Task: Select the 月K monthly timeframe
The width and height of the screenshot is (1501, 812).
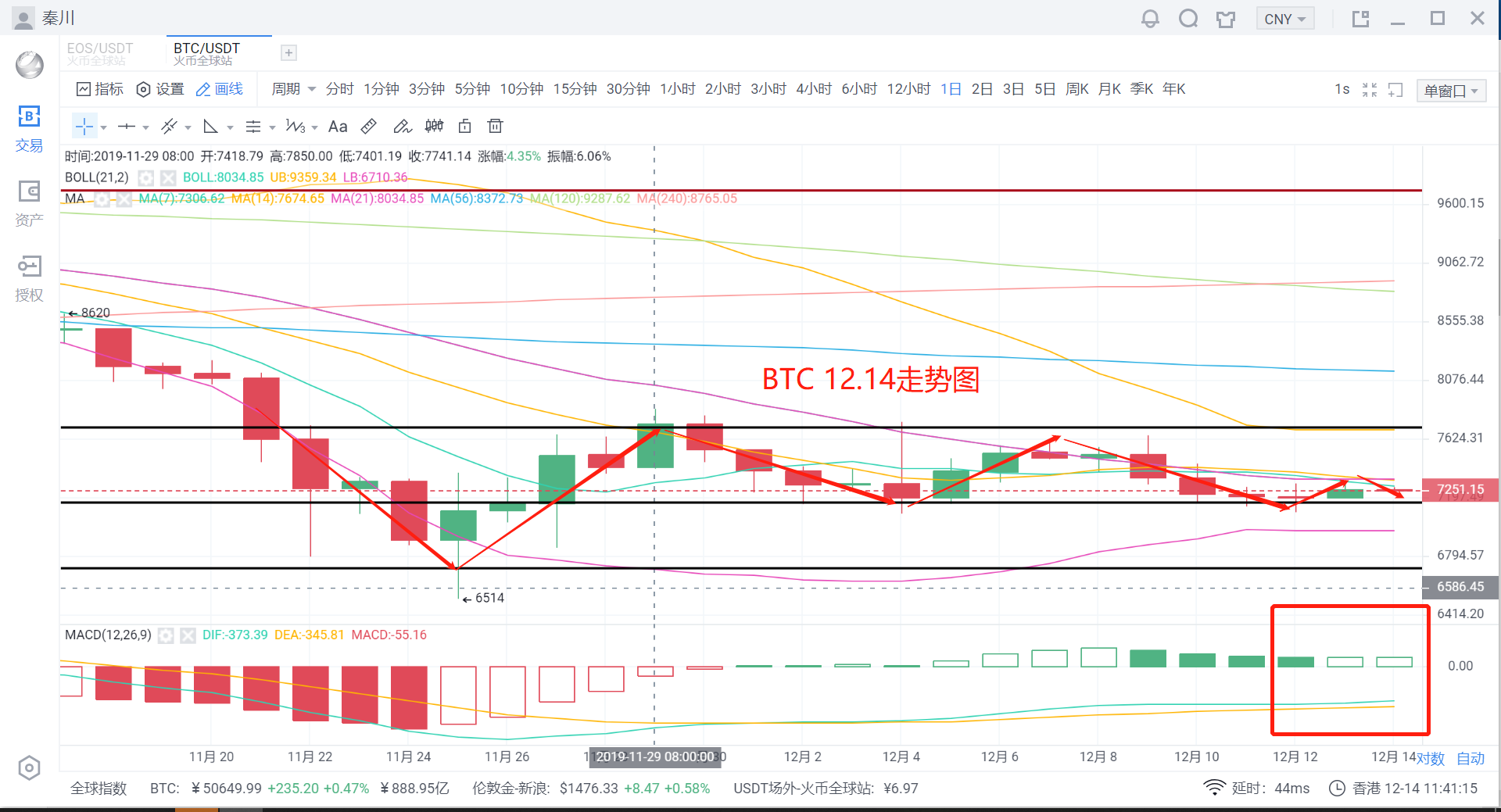Action: pyautogui.click(x=1109, y=89)
